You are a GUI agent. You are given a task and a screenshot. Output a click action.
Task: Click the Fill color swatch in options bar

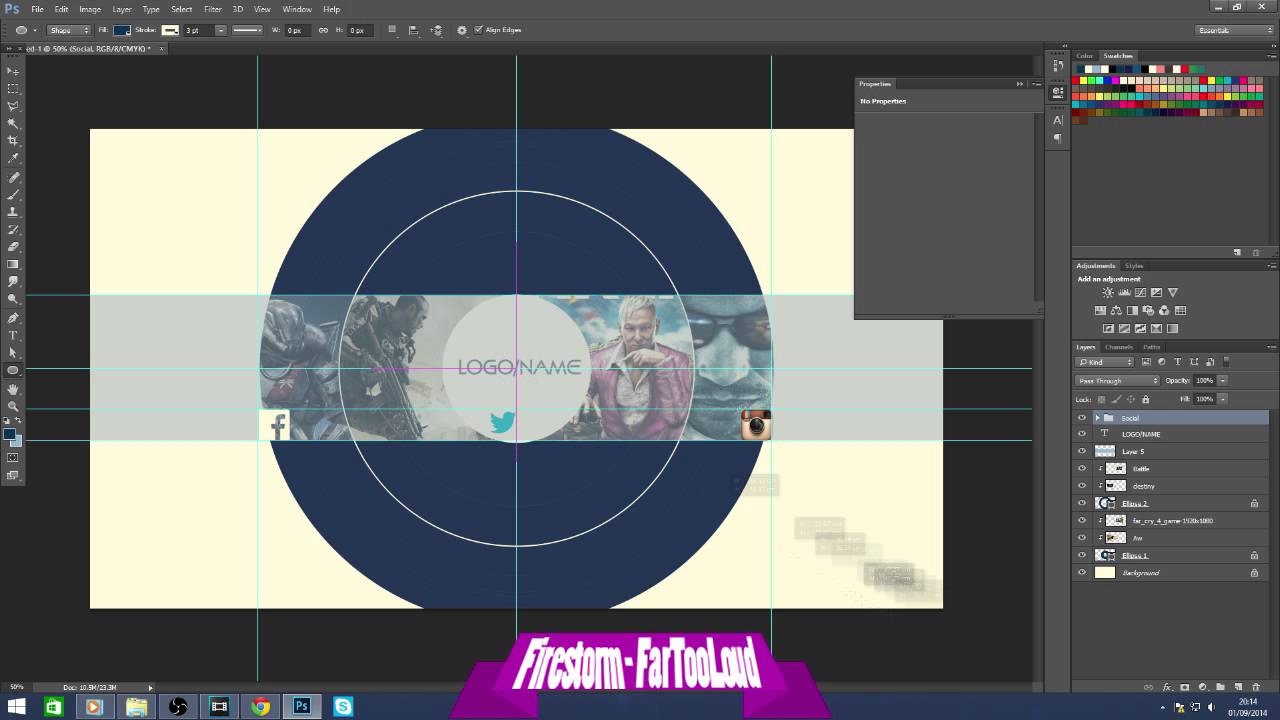[121, 30]
